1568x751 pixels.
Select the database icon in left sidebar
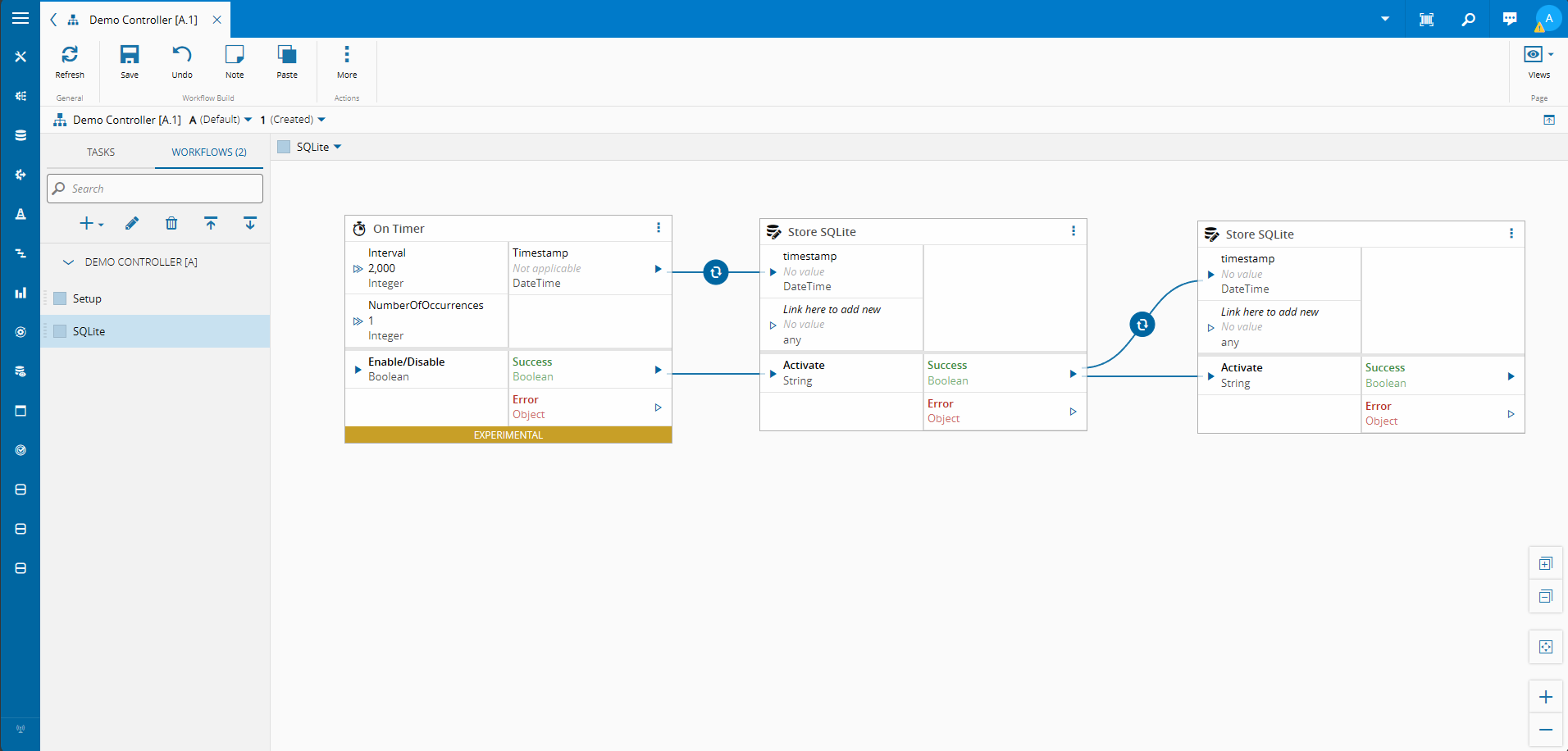click(x=21, y=135)
